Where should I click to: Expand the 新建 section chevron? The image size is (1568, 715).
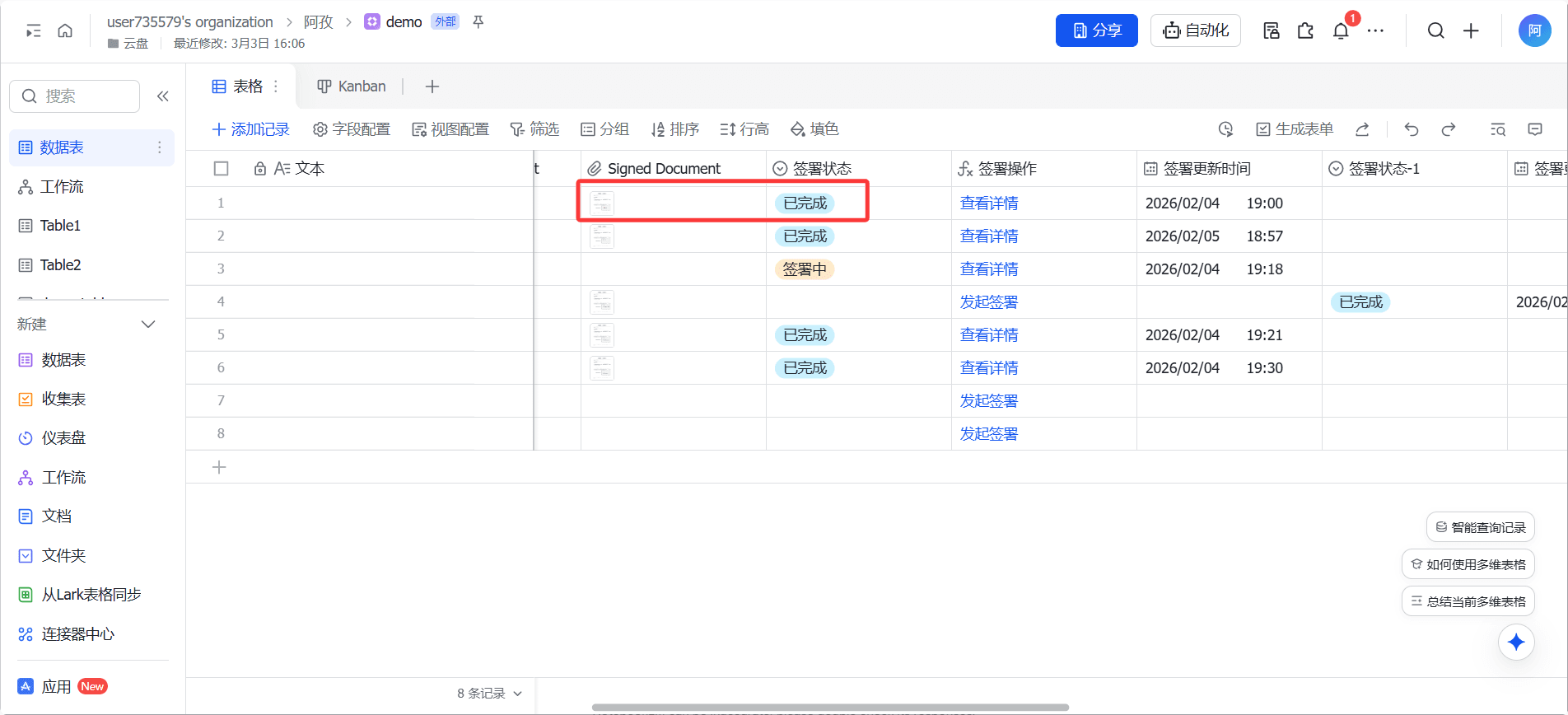[148, 324]
